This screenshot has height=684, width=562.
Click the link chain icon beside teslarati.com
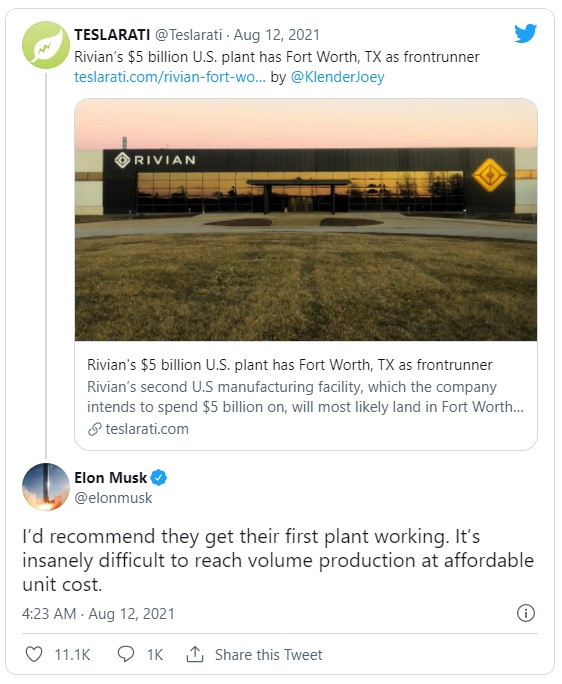click(x=95, y=429)
